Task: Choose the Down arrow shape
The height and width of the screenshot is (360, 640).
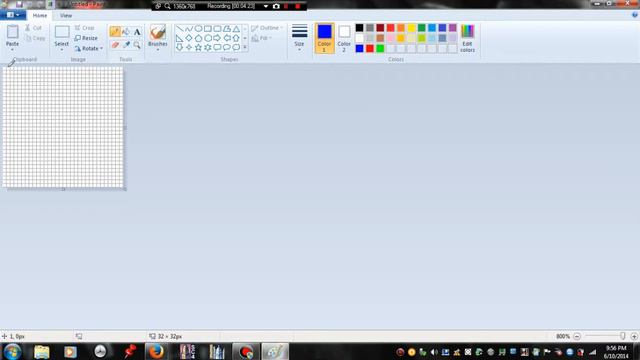Action: (179, 47)
